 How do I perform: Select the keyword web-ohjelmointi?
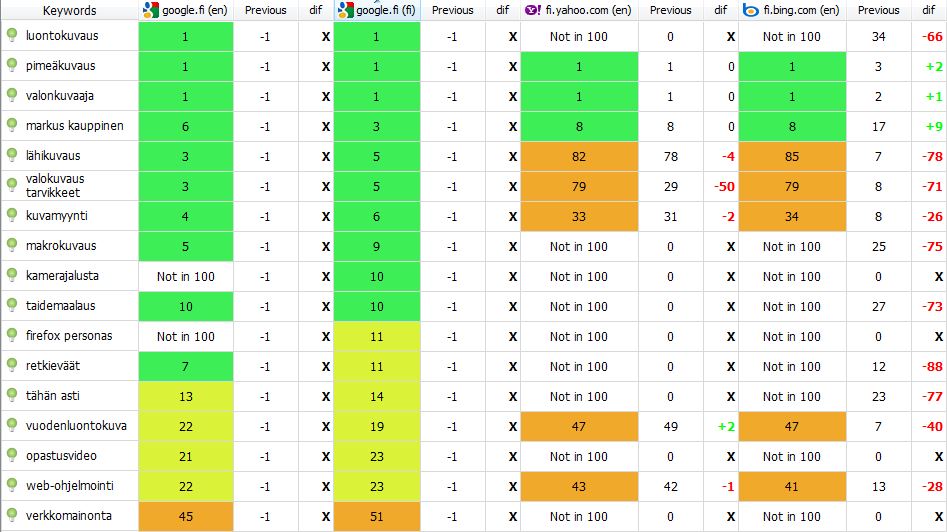pyautogui.click(x=70, y=486)
